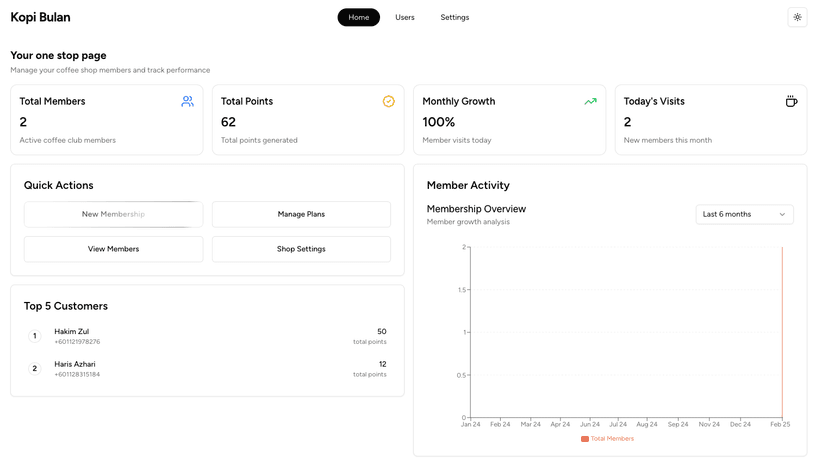Click the orange legend color swatch
This screenshot has height=474, width=828.
click(x=585, y=439)
